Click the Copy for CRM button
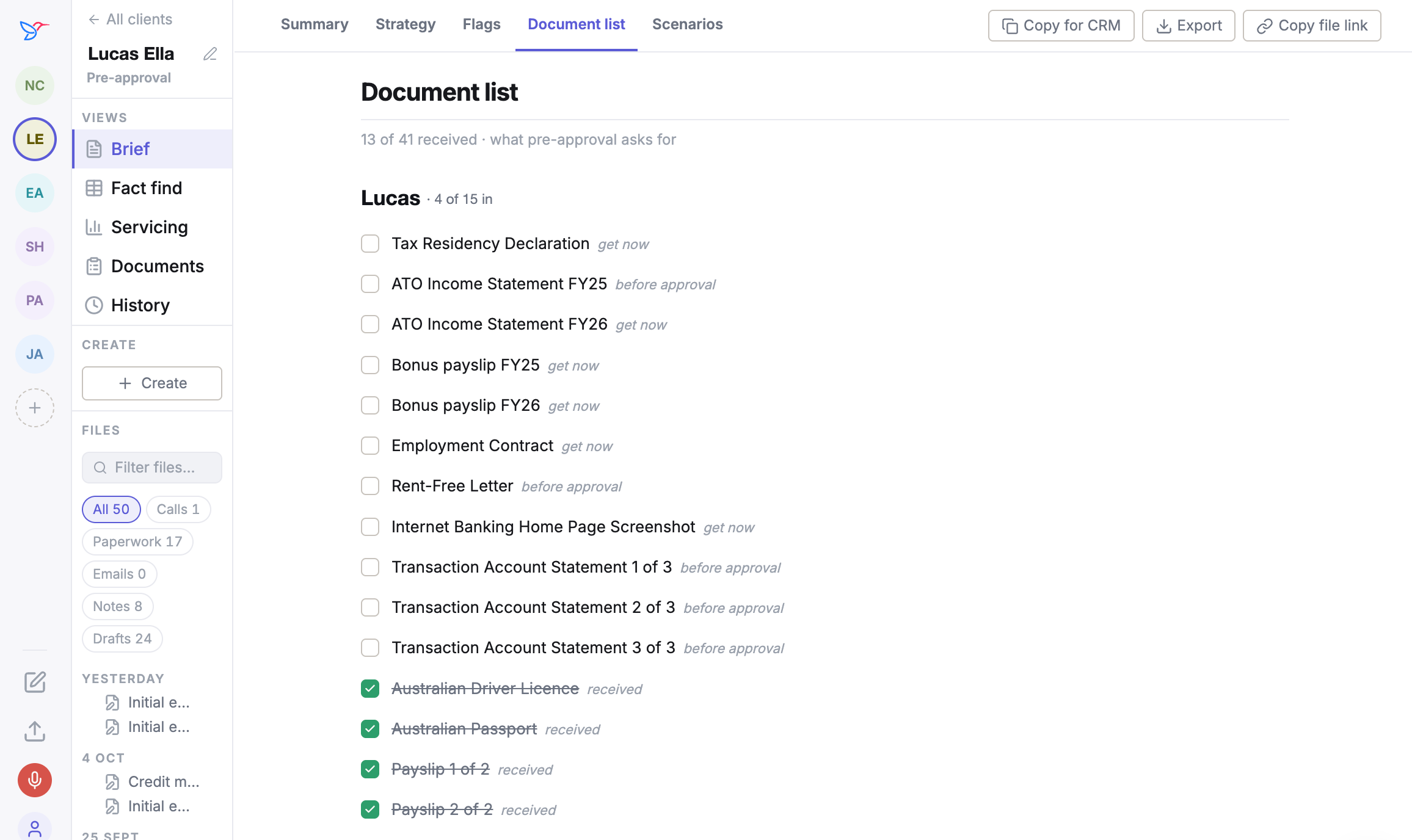 pos(1061,26)
